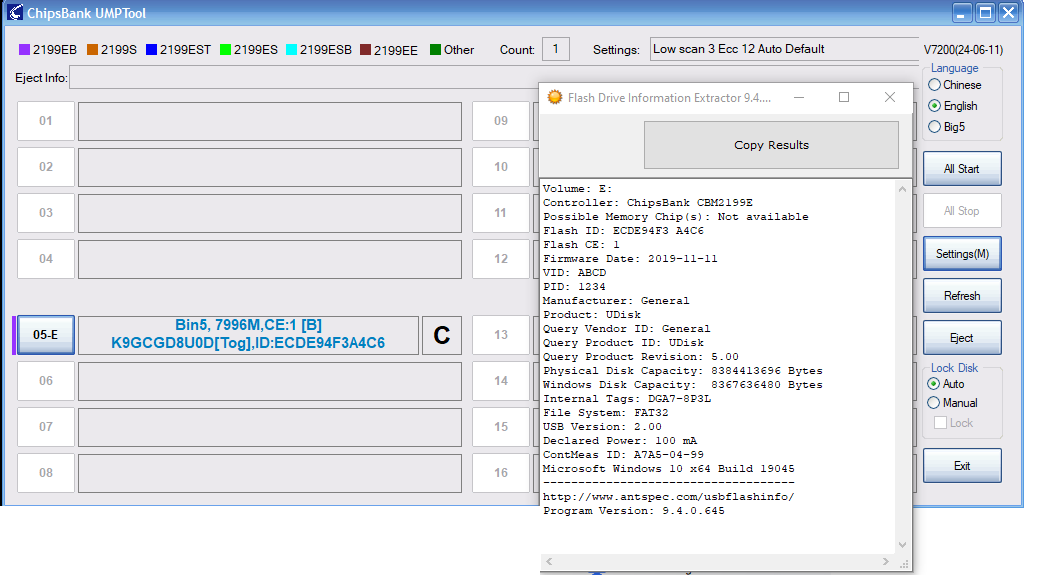Click port 13 button

coord(501,335)
